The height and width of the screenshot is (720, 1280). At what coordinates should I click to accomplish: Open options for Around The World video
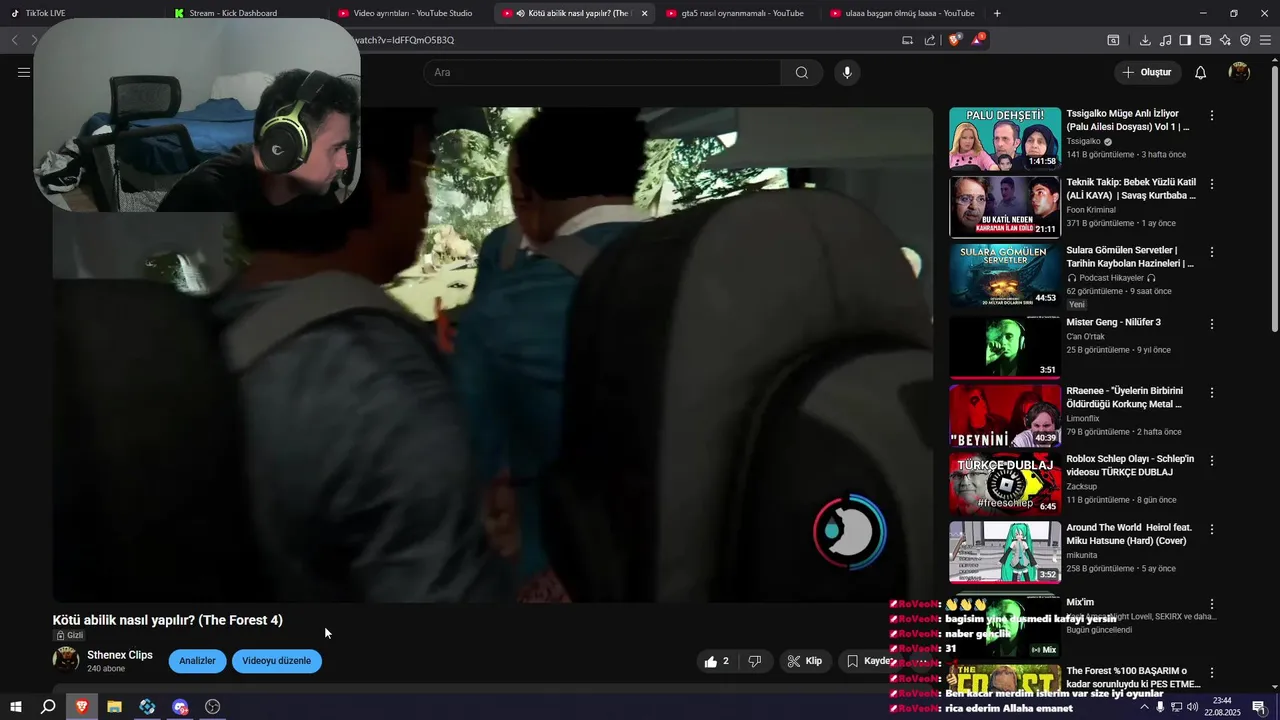(1211, 529)
